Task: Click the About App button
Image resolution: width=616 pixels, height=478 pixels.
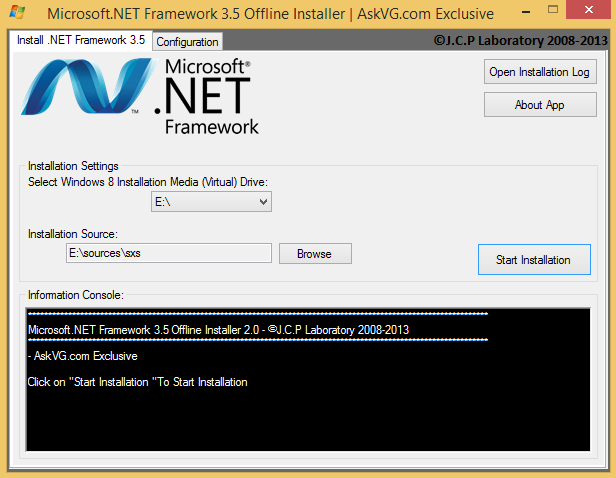Action: click(x=540, y=105)
